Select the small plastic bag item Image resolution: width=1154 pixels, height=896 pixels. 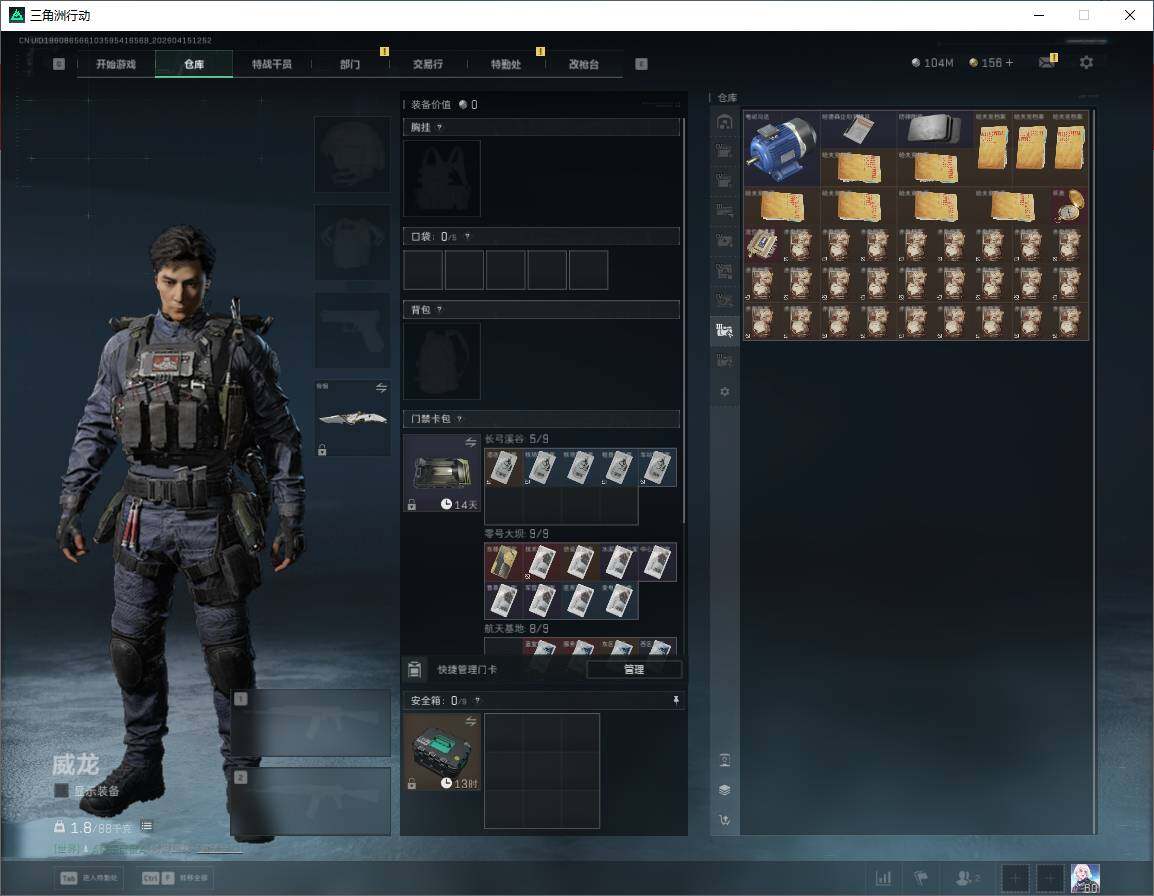(858, 129)
